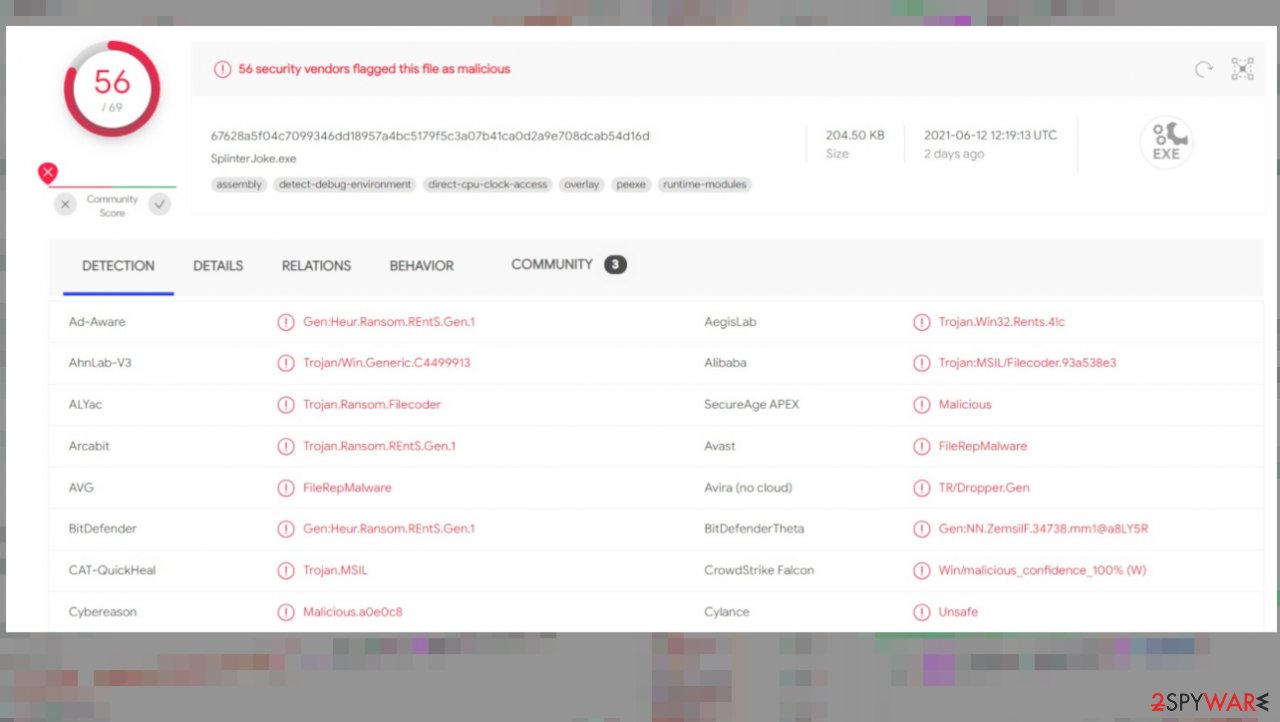Click alert icon next to Alibaba result
Viewport: 1280px width, 722px height.
(921, 363)
